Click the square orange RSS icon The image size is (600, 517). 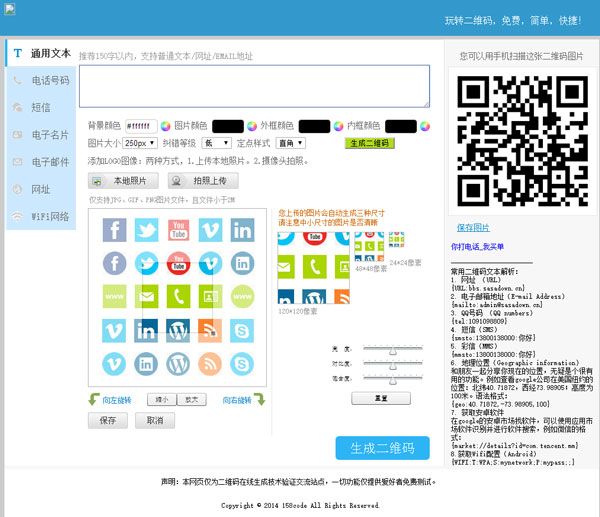pyautogui.click(x=210, y=330)
